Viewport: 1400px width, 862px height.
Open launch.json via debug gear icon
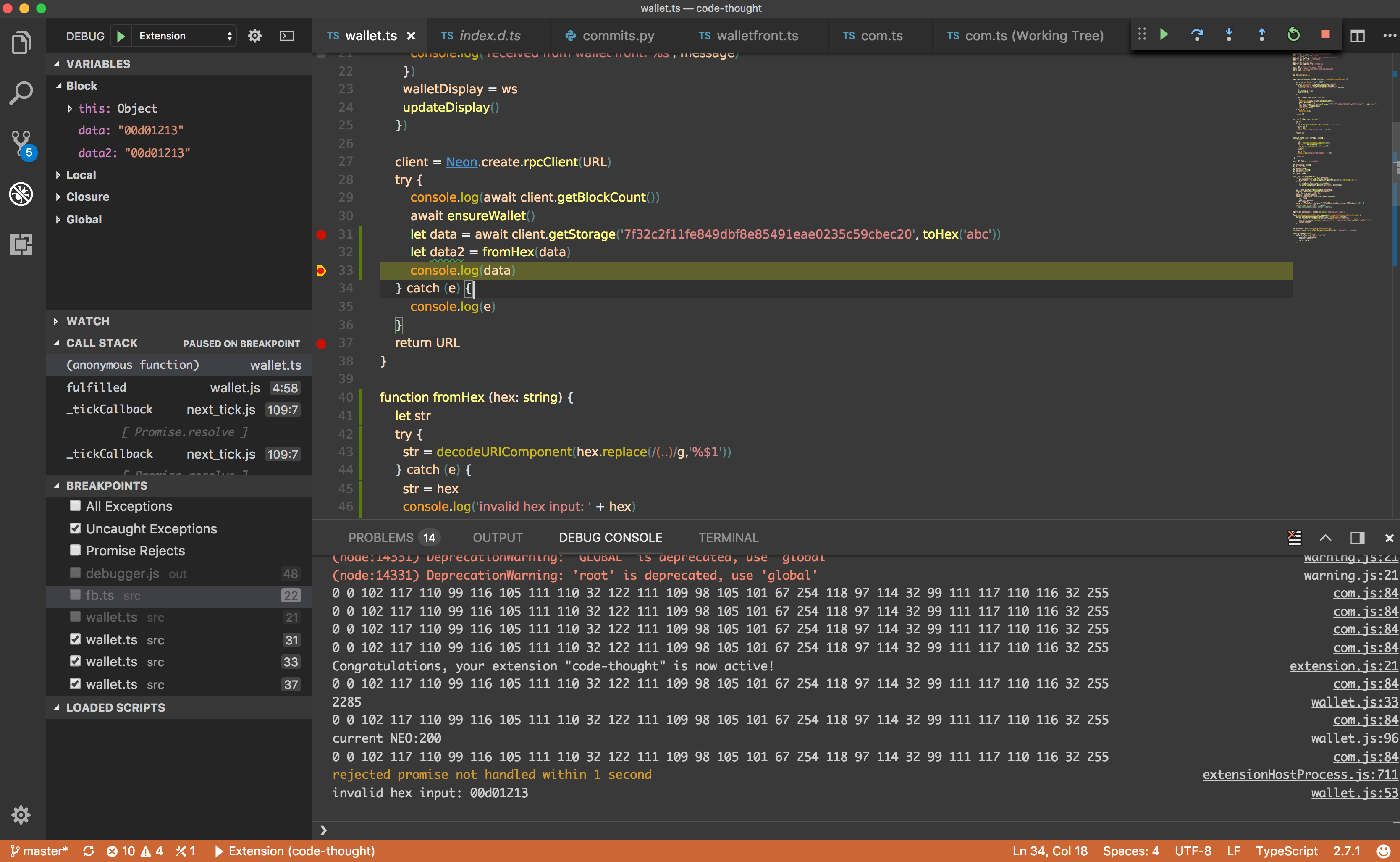coord(255,36)
